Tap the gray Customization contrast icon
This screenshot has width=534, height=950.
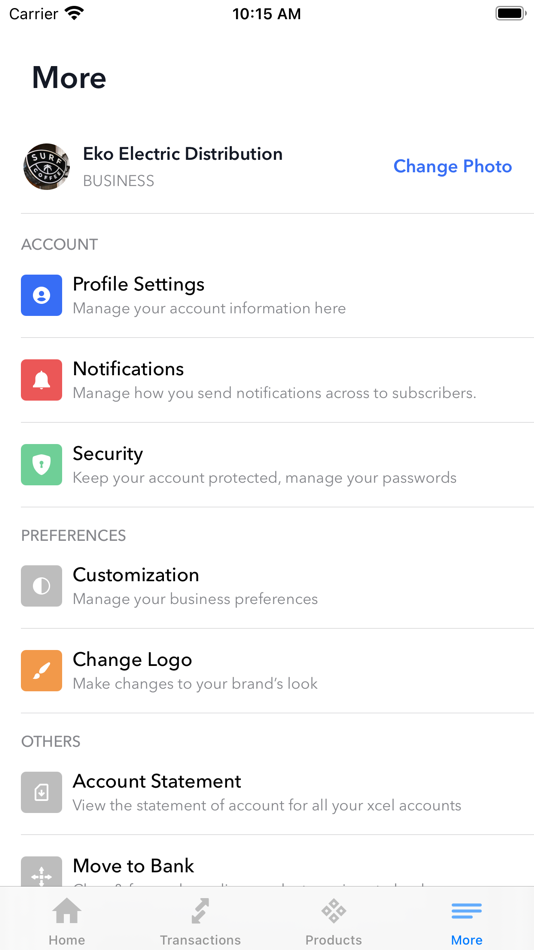pos(41,586)
